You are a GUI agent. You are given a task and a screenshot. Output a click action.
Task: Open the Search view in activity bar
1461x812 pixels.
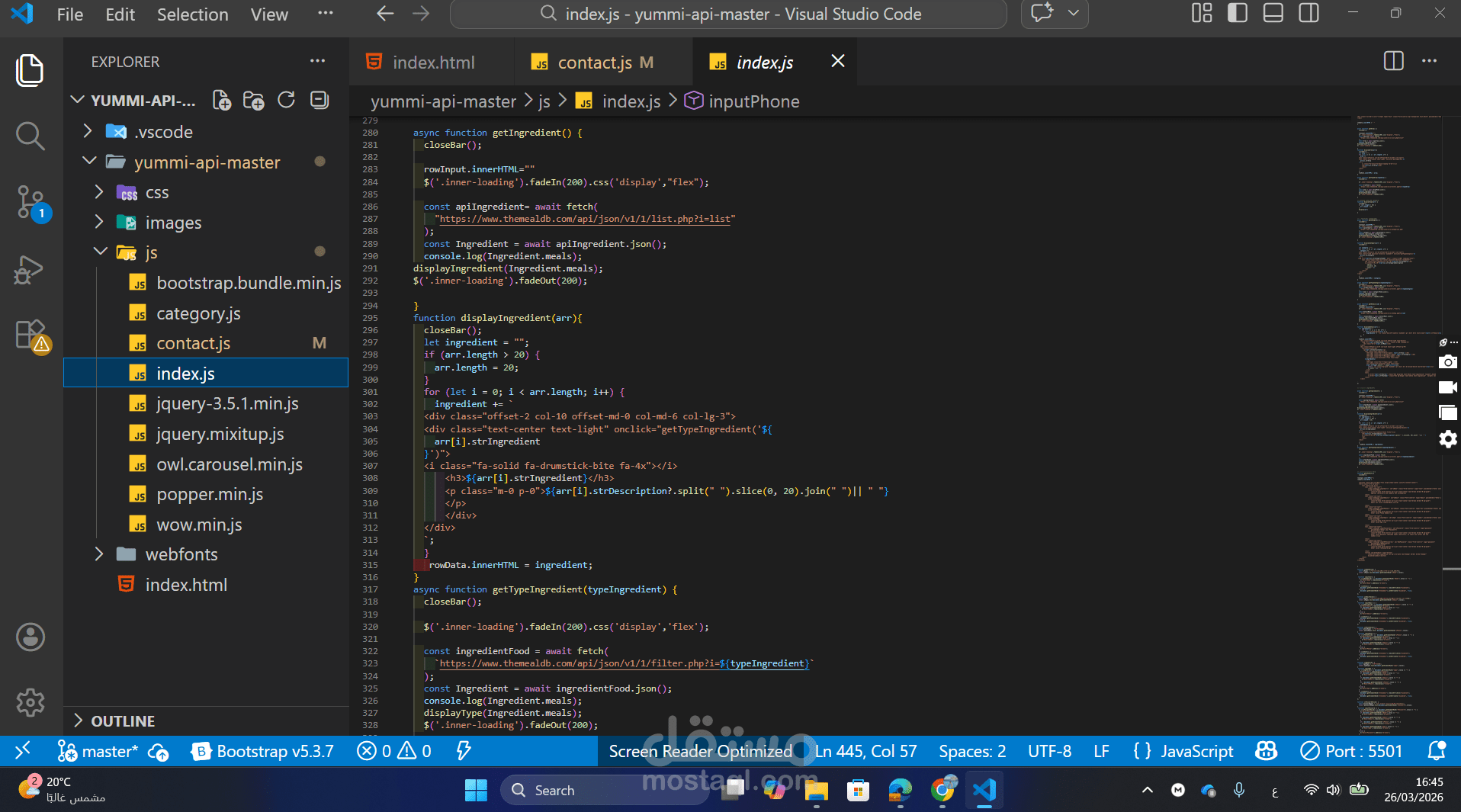click(x=30, y=136)
